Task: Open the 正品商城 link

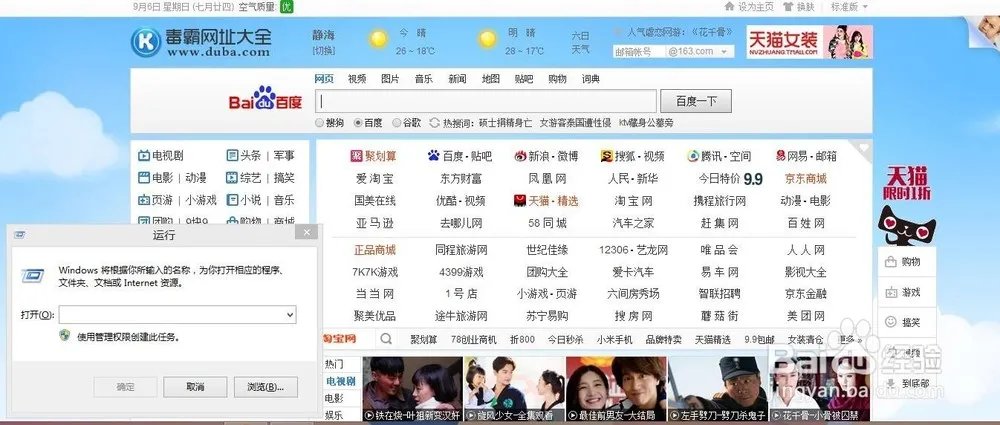Action: tap(375, 250)
